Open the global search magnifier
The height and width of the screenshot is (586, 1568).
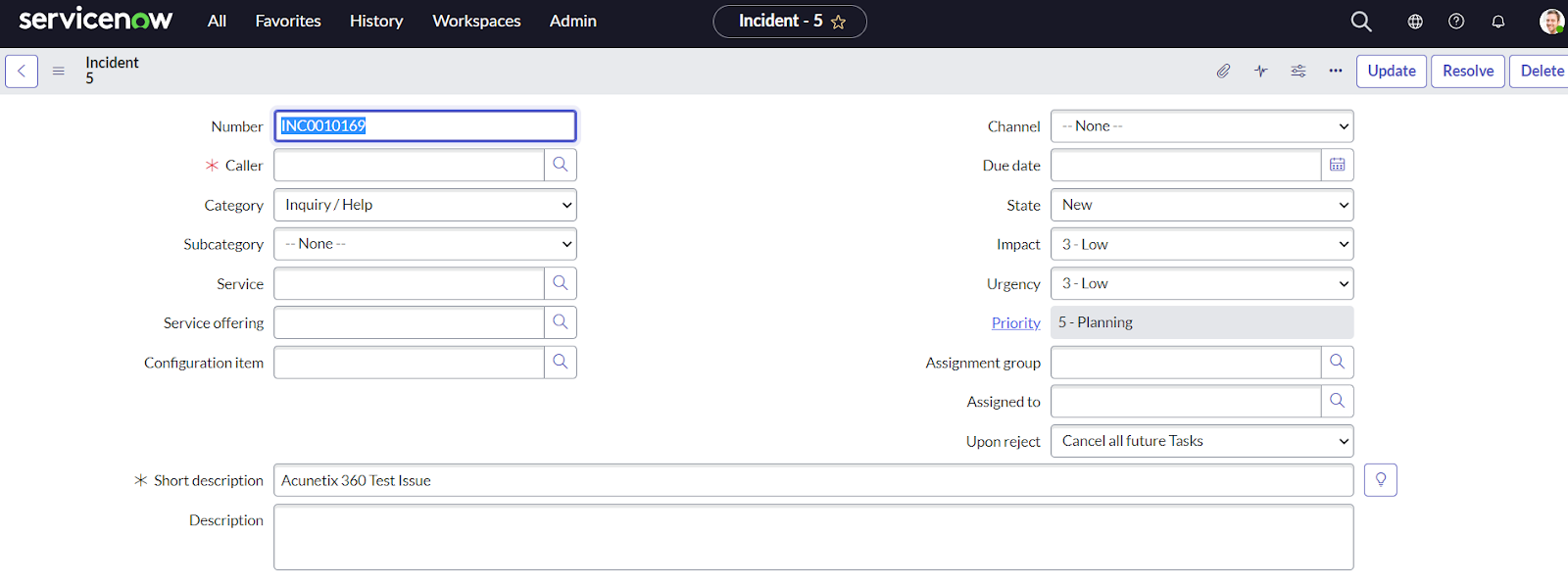pyautogui.click(x=1361, y=21)
